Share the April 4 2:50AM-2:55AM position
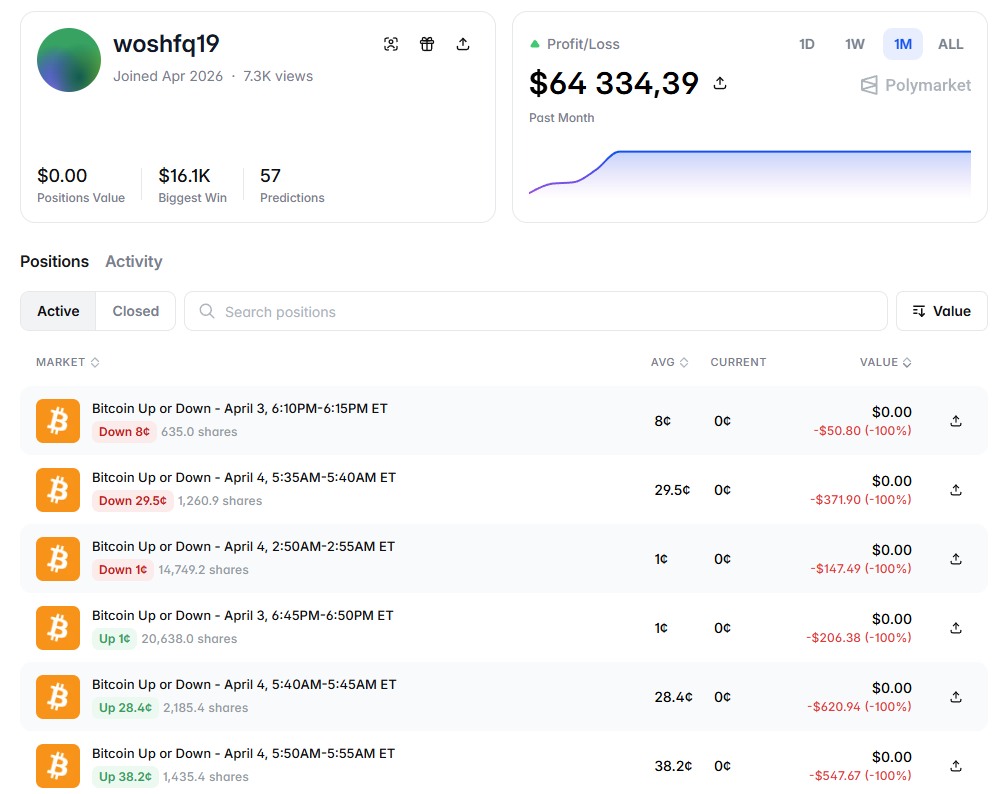Image resolution: width=998 pixels, height=794 pixels. click(956, 559)
